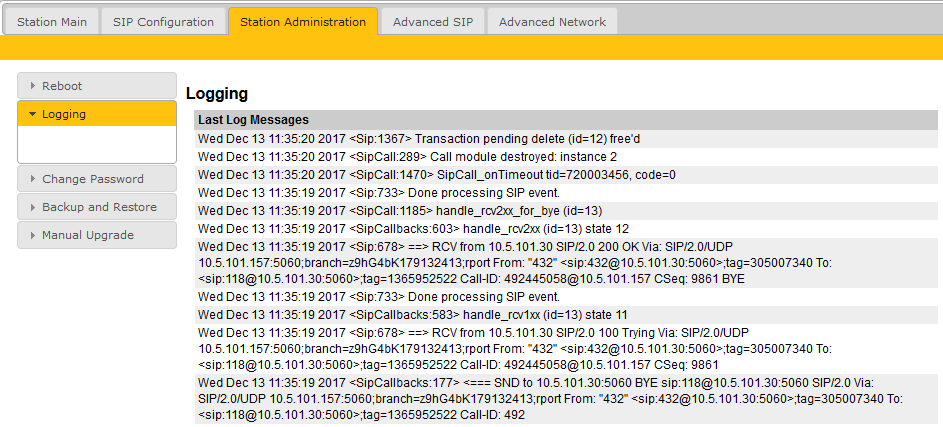Viewport: 943px width, 427px height.
Task: Open the SIP Configuration tab
Action: click(x=163, y=21)
